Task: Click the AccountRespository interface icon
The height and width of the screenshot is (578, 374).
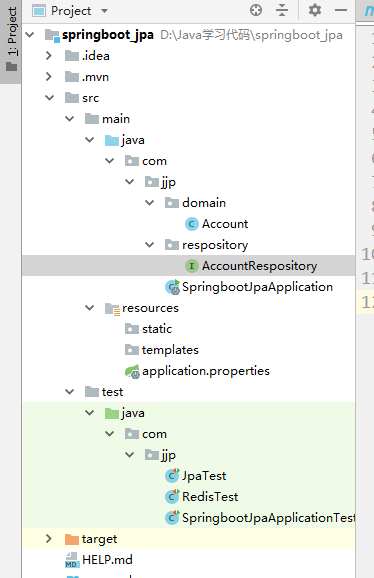Action: click(192, 266)
